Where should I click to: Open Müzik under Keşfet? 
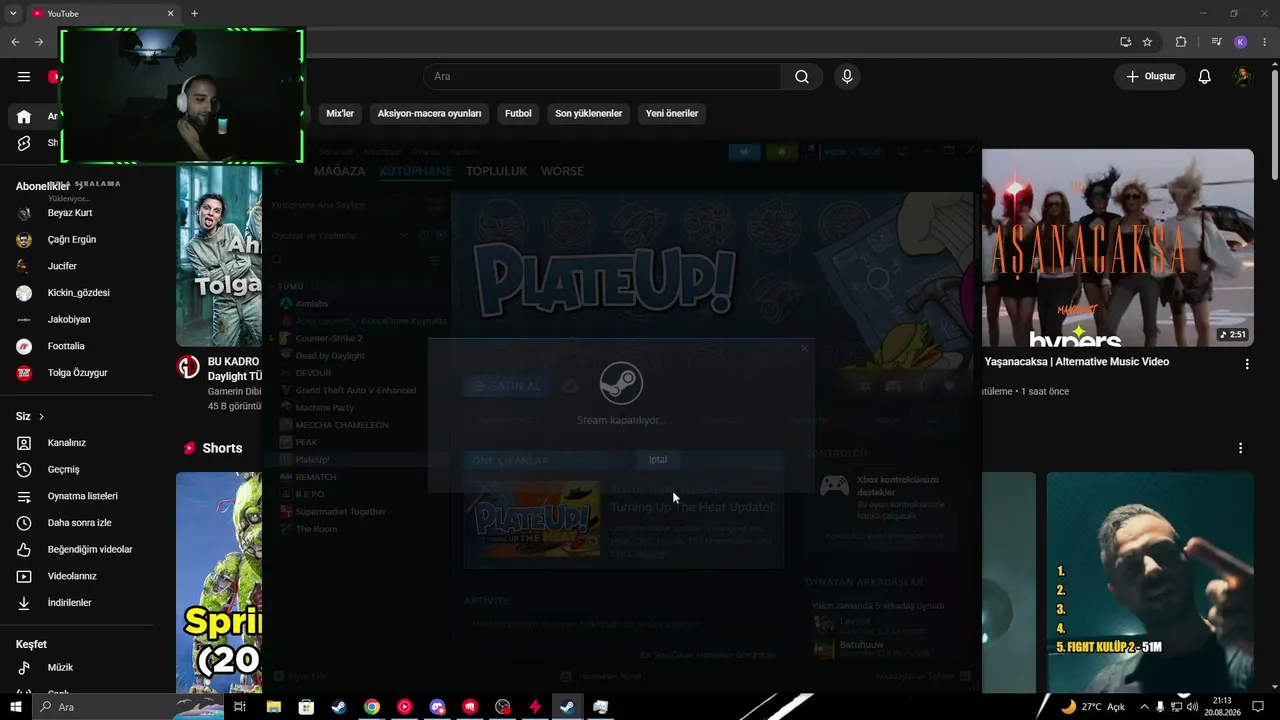coord(60,668)
